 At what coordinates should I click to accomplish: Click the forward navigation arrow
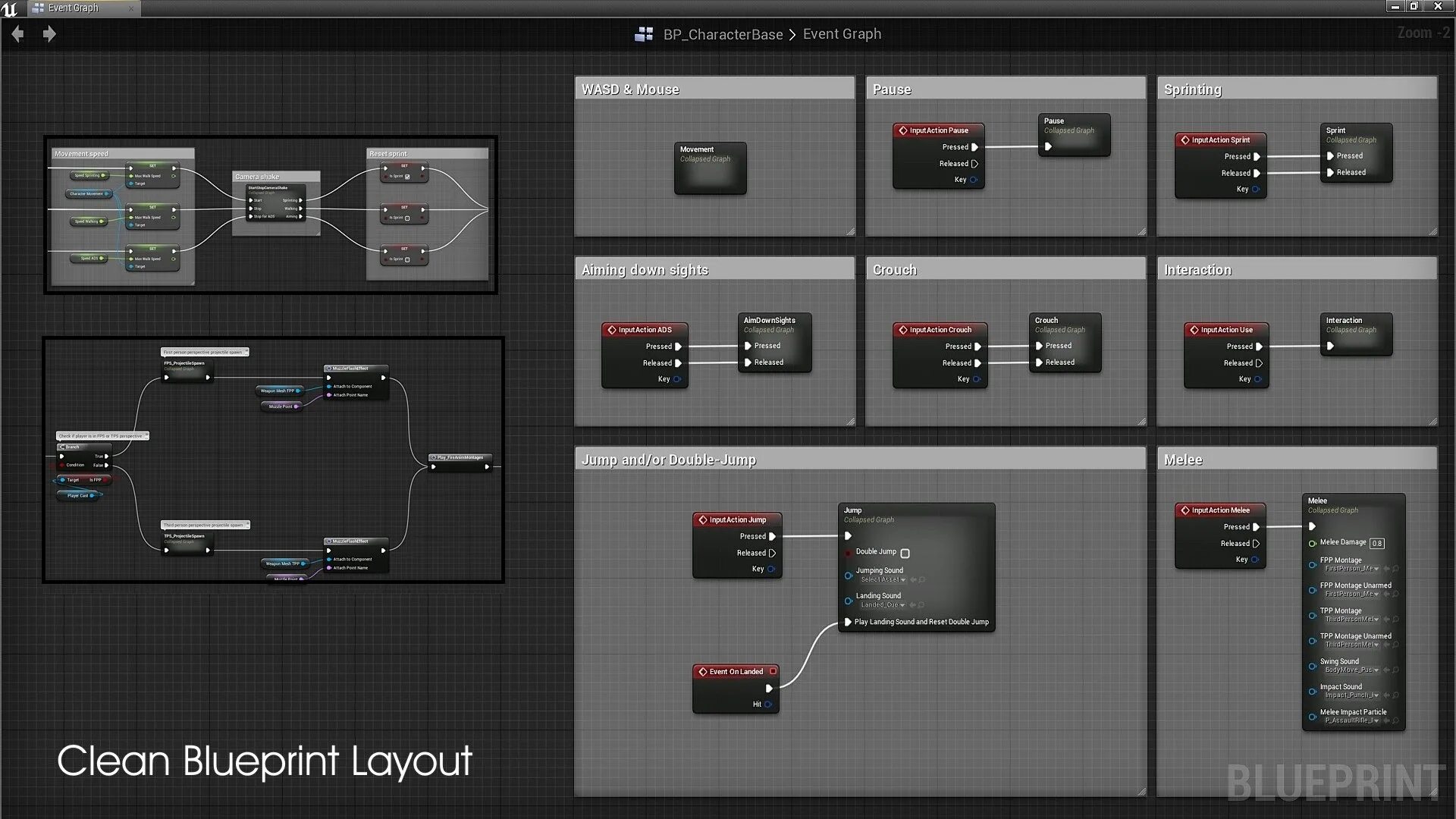point(49,34)
